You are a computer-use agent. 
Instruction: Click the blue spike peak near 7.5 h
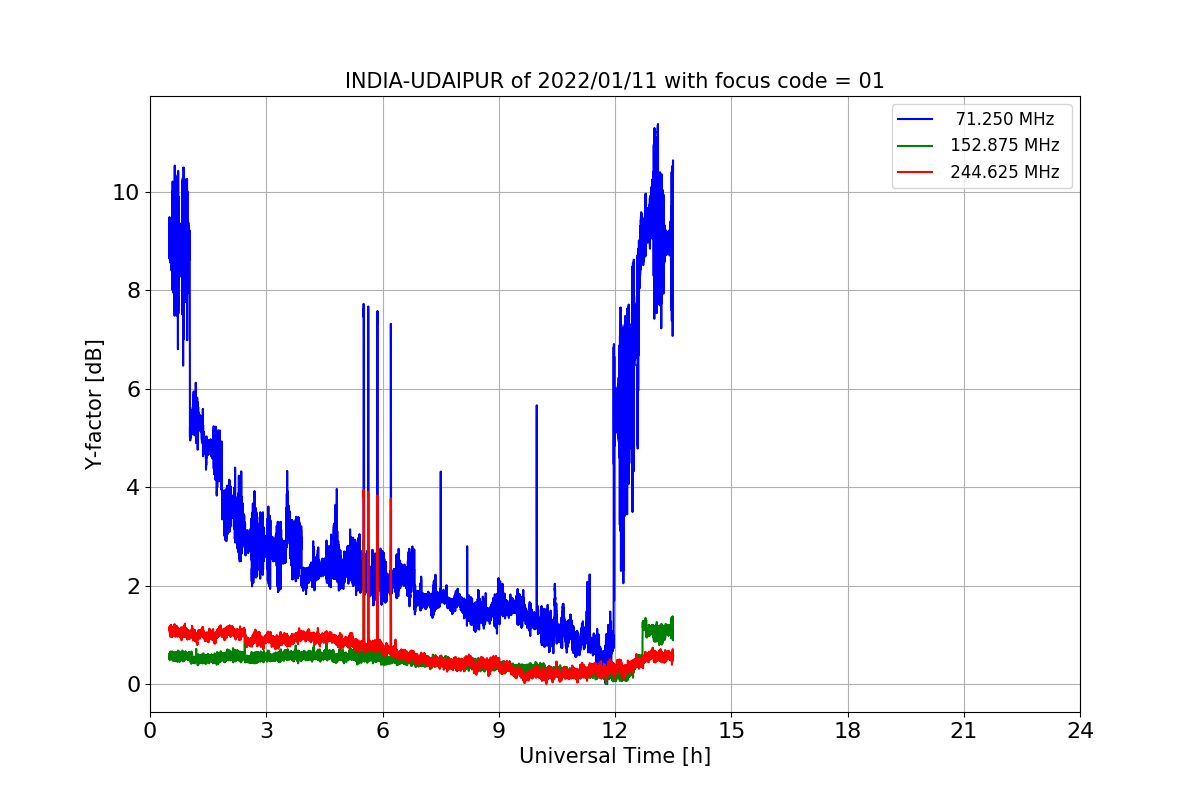[440, 472]
